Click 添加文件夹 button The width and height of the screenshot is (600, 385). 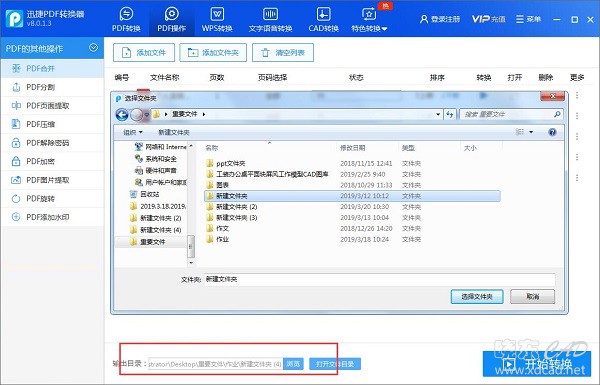[213, 52]
